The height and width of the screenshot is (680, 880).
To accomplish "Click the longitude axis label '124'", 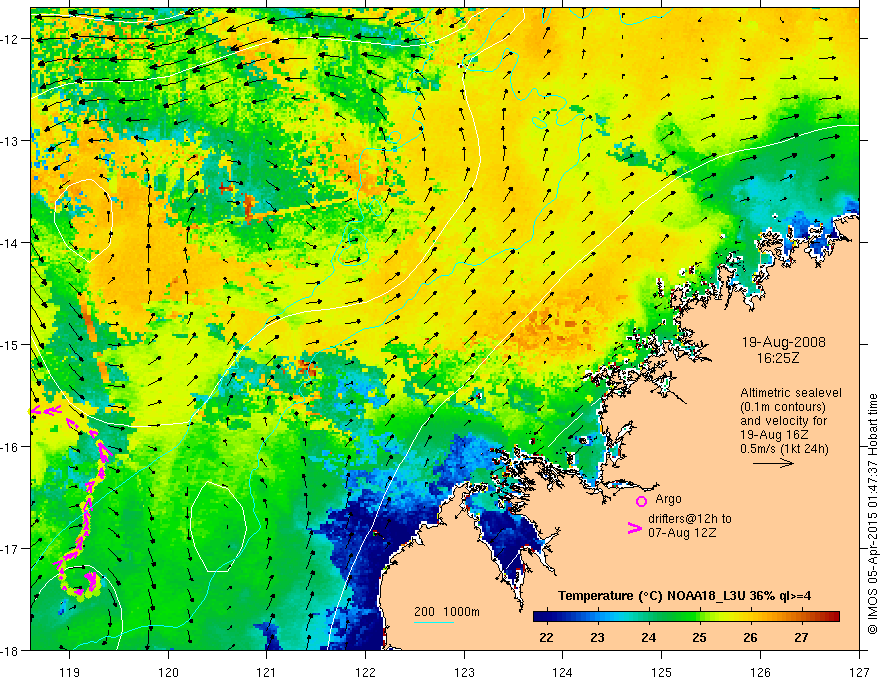I will 563,672.
